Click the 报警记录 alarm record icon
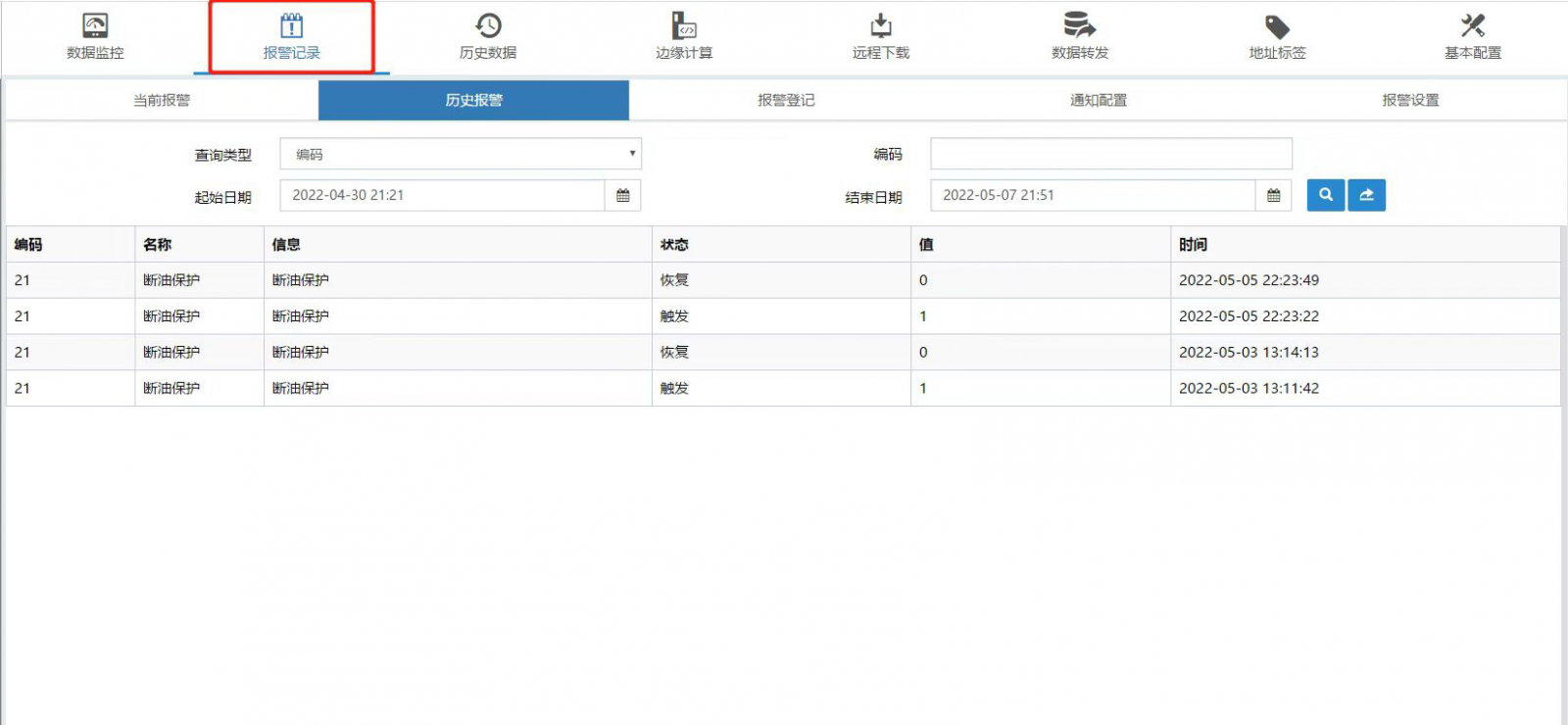This screenshot has height=725, width=1568. [x=291, y=26]
